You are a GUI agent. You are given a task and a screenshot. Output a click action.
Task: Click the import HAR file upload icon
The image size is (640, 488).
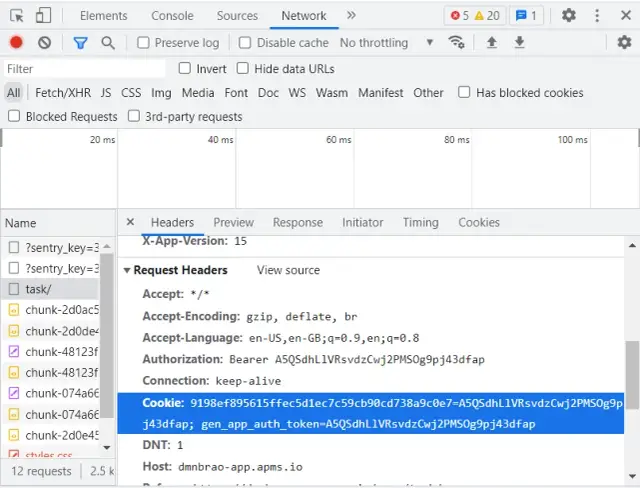[491, 43]
